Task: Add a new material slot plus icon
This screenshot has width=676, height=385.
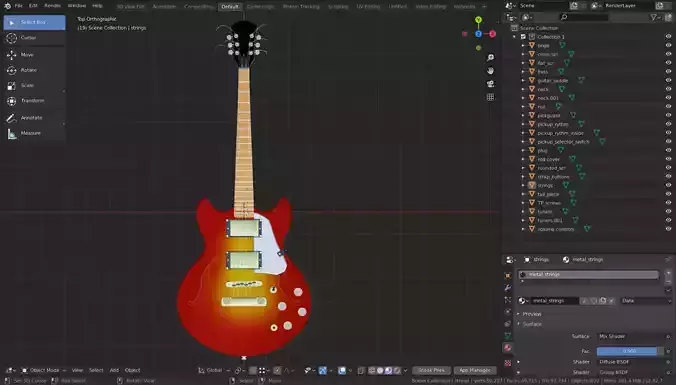Action: coord(668,273)
